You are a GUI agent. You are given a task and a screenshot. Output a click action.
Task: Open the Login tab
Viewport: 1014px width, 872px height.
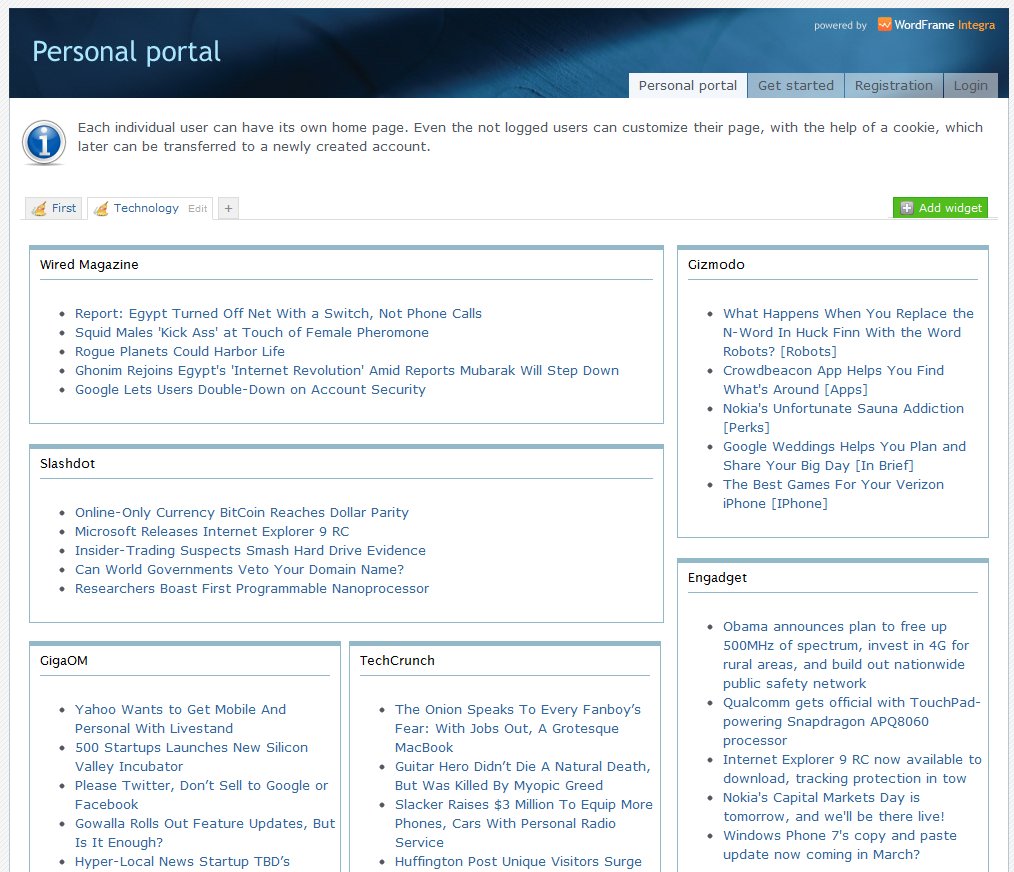pos(971,85)
